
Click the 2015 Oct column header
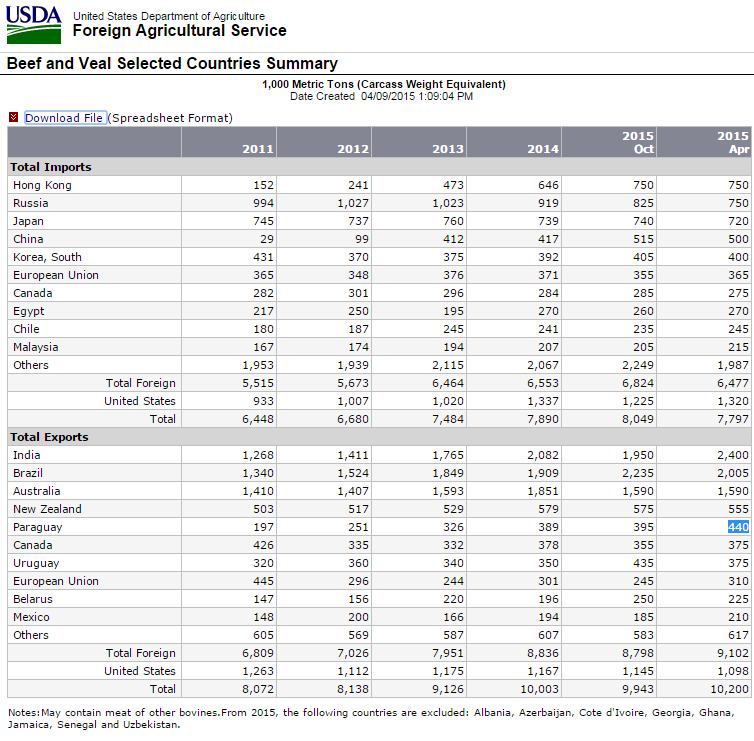pos(637,142)
